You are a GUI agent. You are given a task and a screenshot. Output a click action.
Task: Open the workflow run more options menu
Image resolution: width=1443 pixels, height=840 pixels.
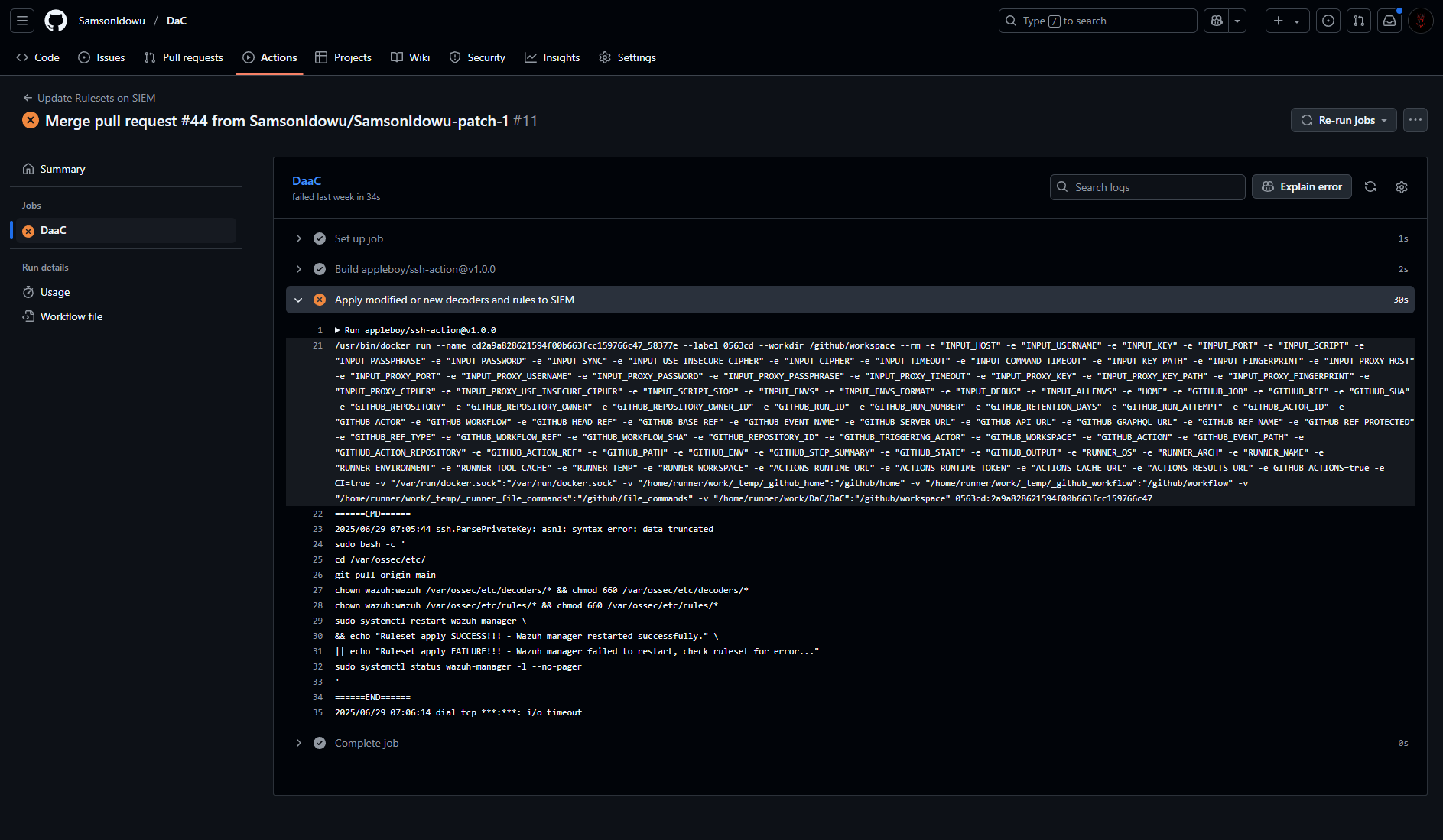pyautogui.click(x=1415, y=120)
